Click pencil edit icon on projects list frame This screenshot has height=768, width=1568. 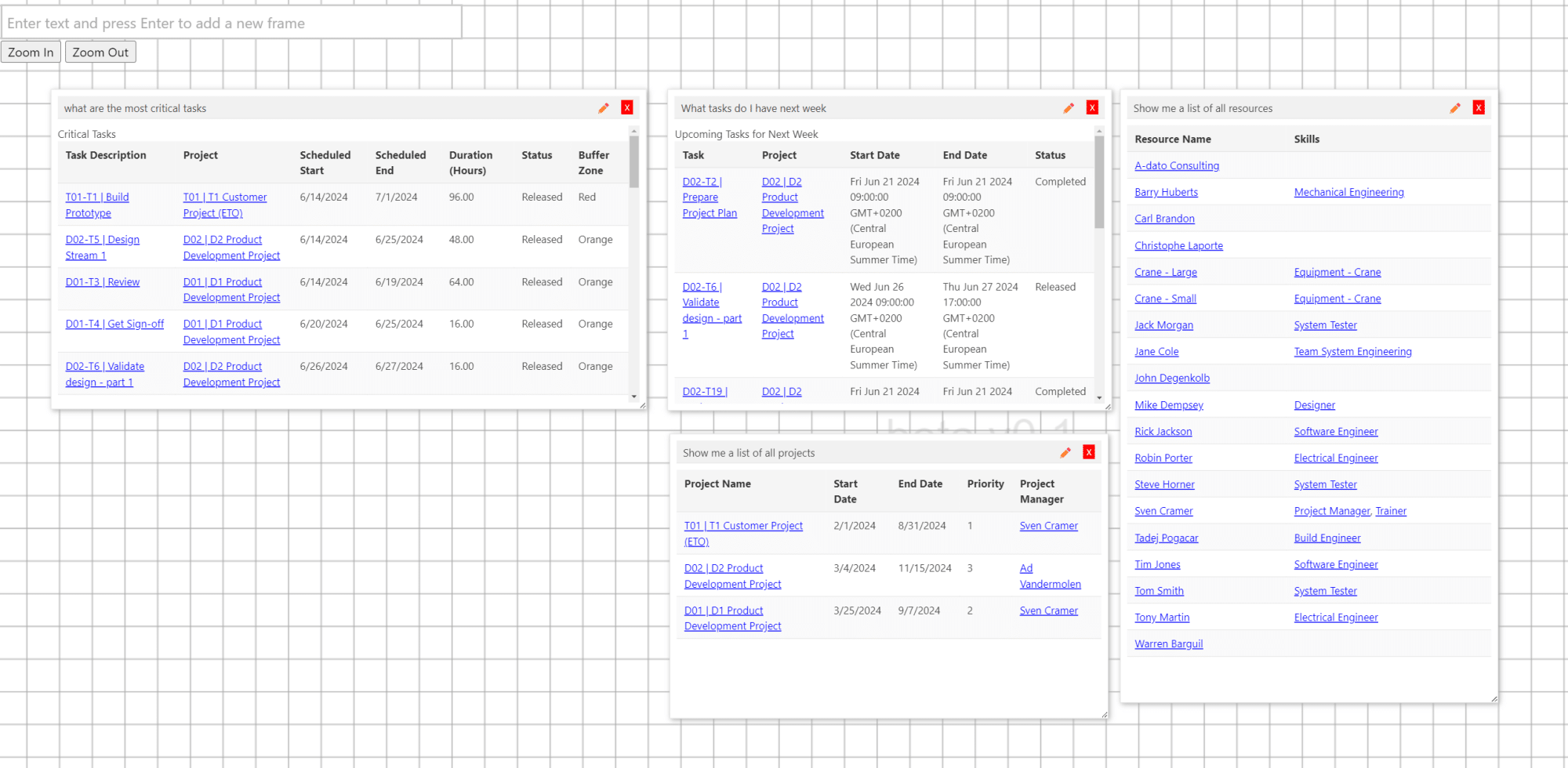pyautogui.click(x=1065, y=452)
